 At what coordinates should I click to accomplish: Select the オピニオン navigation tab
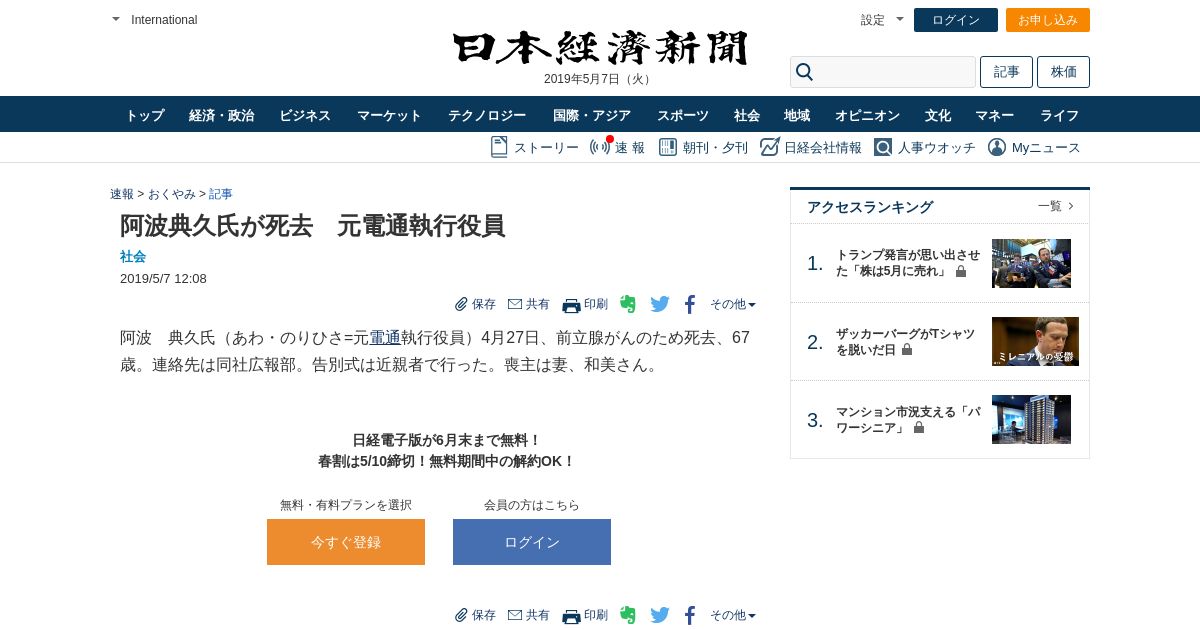pos(868,115)
